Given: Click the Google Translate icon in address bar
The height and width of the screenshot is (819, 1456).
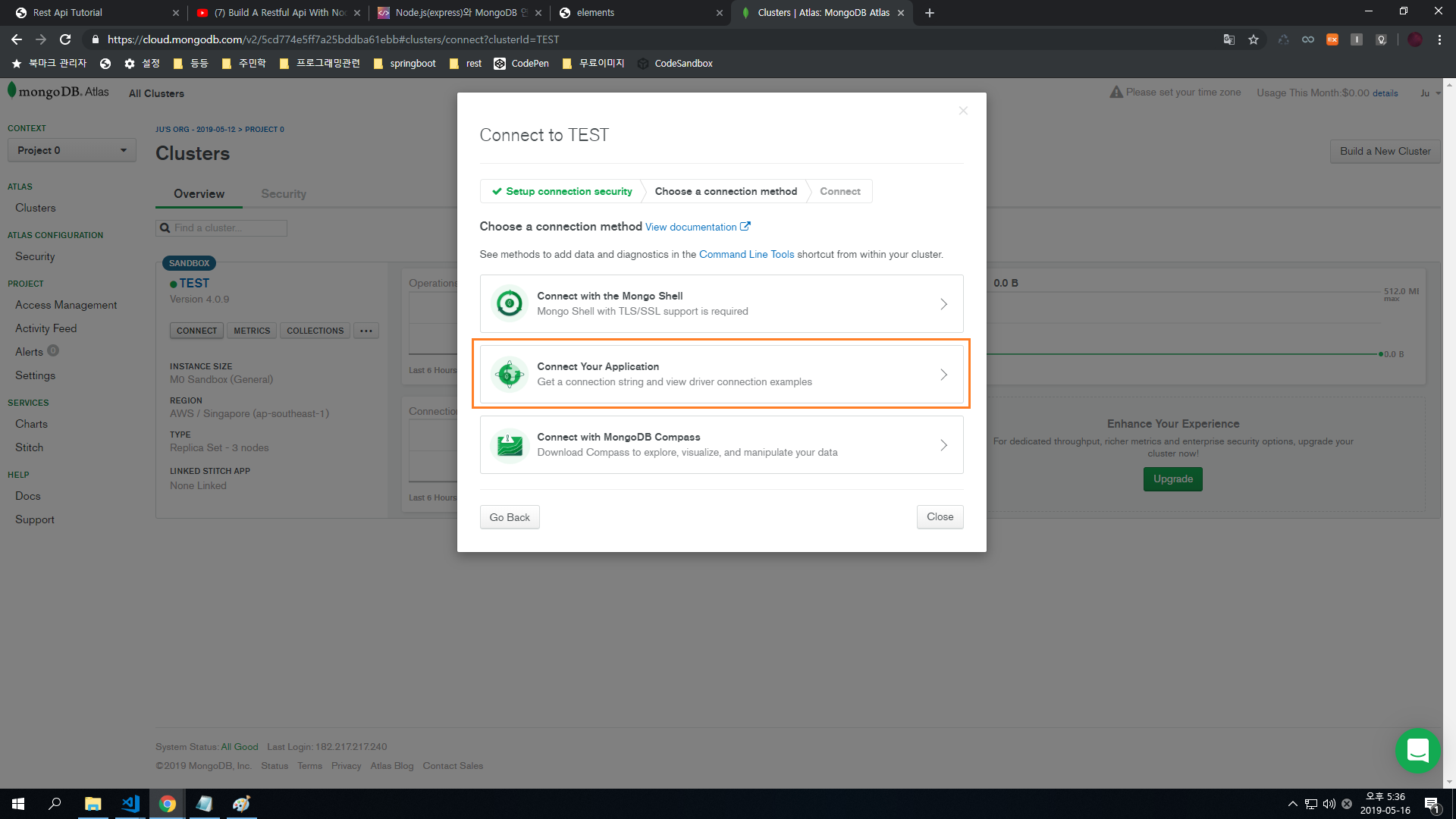Looking at the screenshot, I should (1229, 39).
